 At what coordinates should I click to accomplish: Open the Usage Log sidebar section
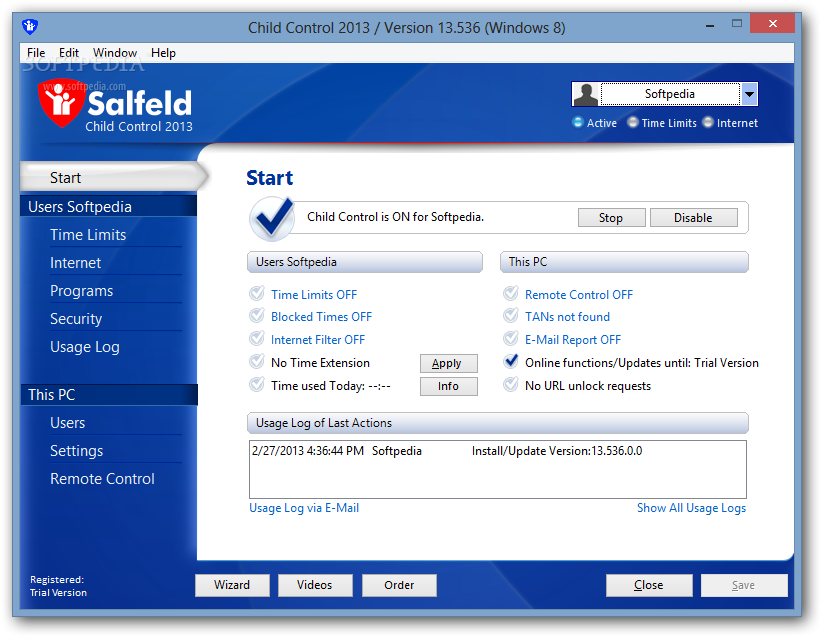pyautogui.click(x=85, y=347)
